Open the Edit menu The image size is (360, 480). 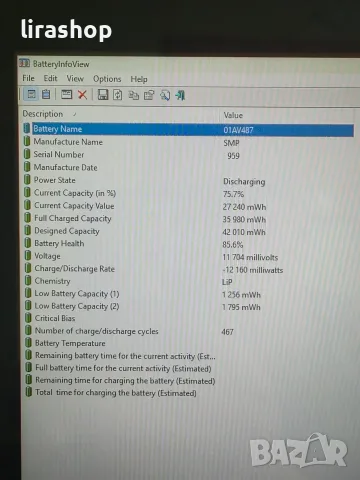[x=50, y=78]
